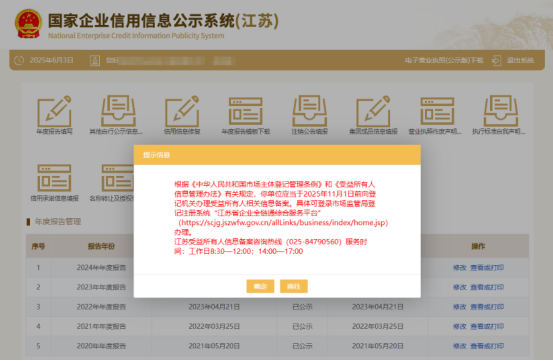The height and width of the screenshot is (361, 553).
Task: Click 查看或打印 for 2023年年度报告
Action: [487, 287]
